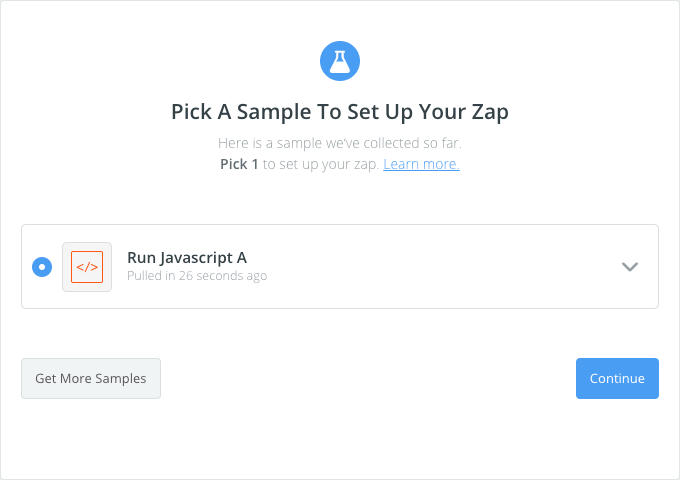Click the gray tile around the code icon
The image size is (680, 480).
pyautogui.click(x=87, y=267)
